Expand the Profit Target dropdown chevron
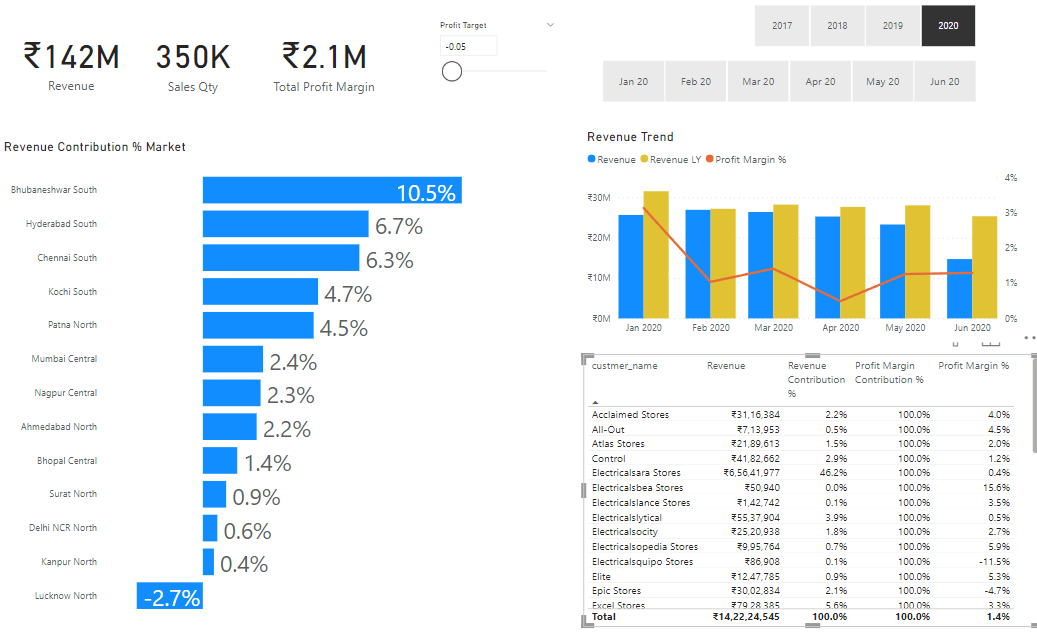The image size is (1037, 642). pos(551,25)
